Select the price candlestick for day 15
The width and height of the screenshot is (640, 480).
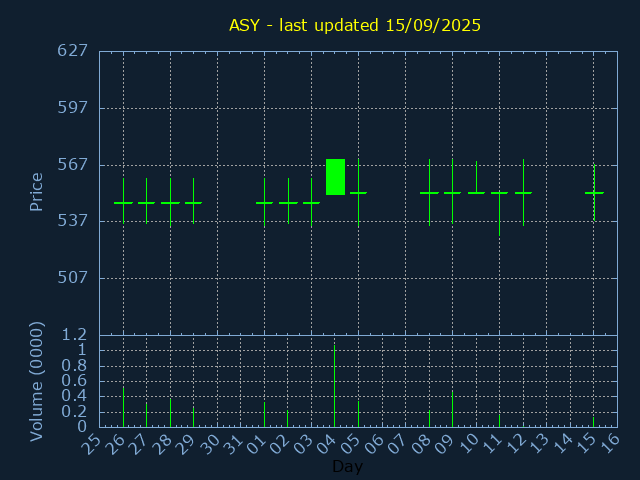[x=594, y=193]
